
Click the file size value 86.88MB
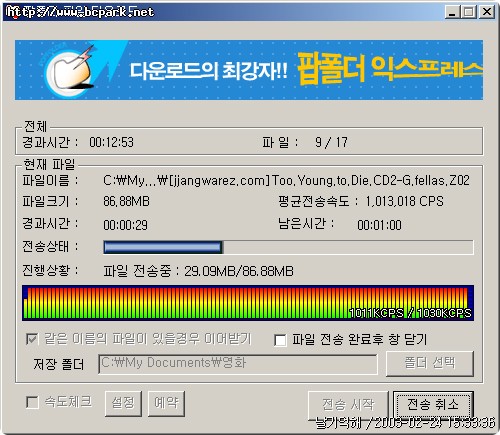tap(126, 201)
